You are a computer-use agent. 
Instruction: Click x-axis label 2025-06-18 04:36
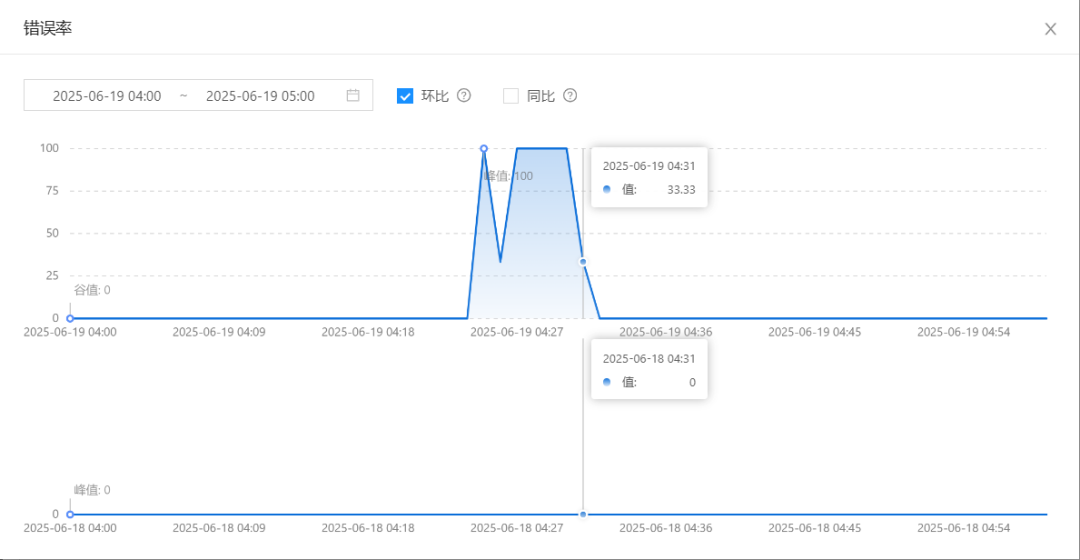point(665,528)
